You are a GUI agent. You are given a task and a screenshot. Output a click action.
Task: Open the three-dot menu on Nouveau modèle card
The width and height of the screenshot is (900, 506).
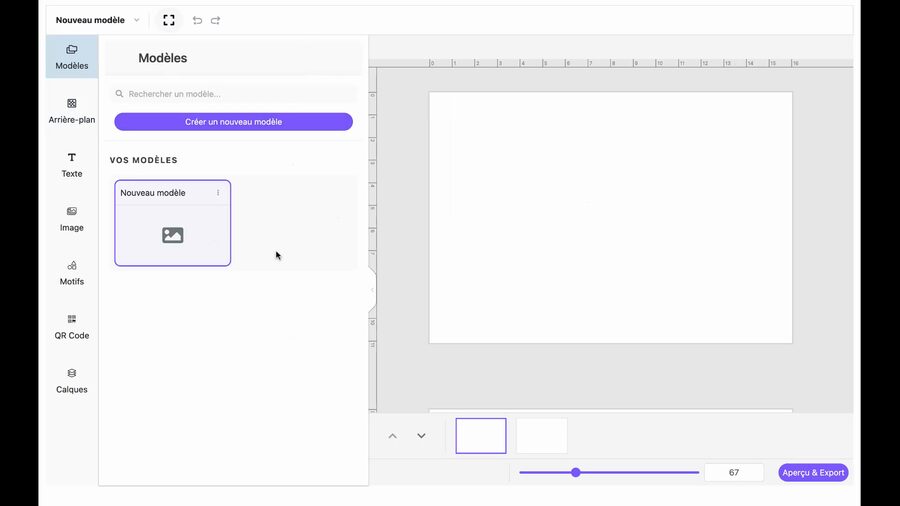tap(218, 193)
